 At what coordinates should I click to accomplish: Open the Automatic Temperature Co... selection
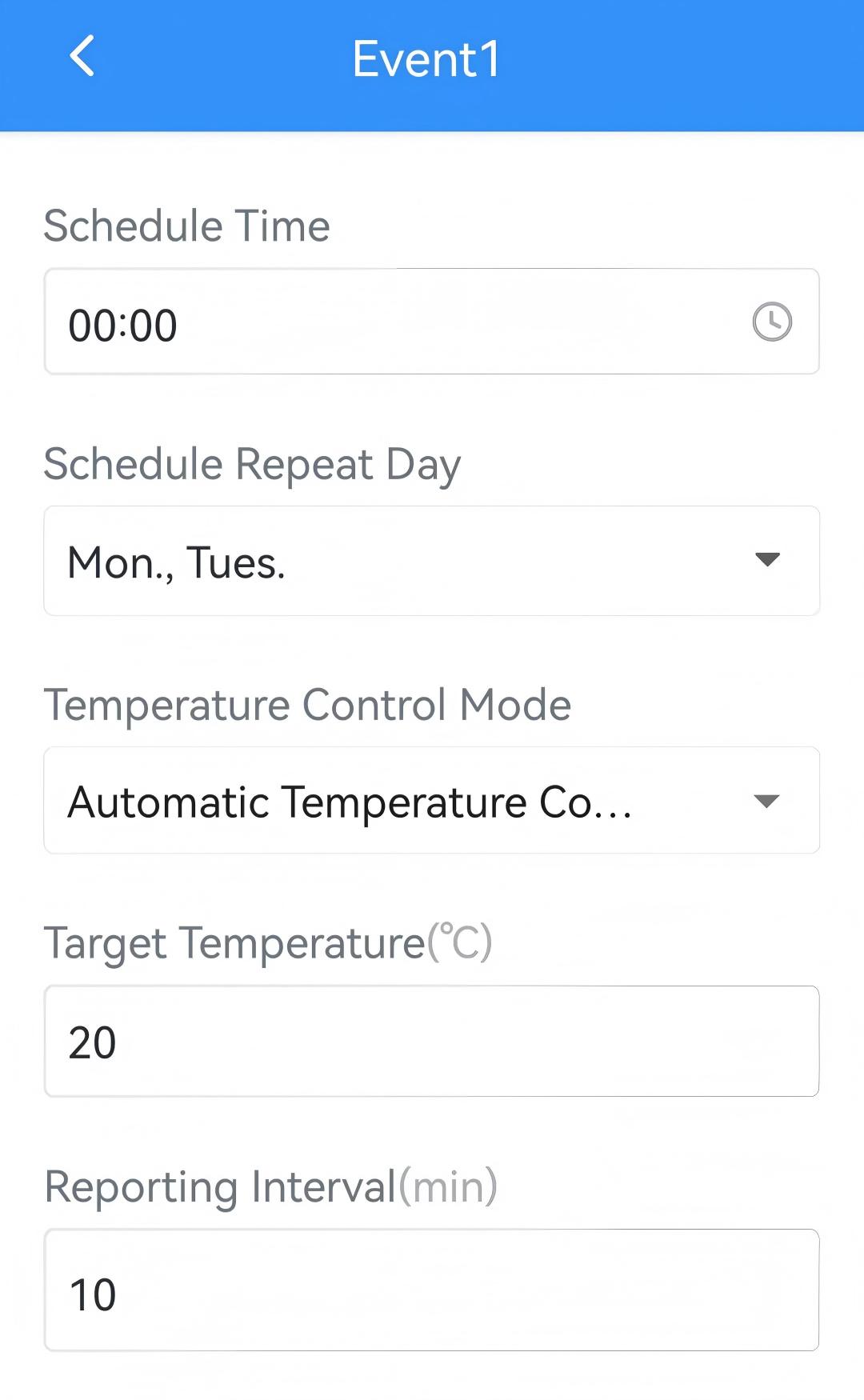[x=350, y=802]
